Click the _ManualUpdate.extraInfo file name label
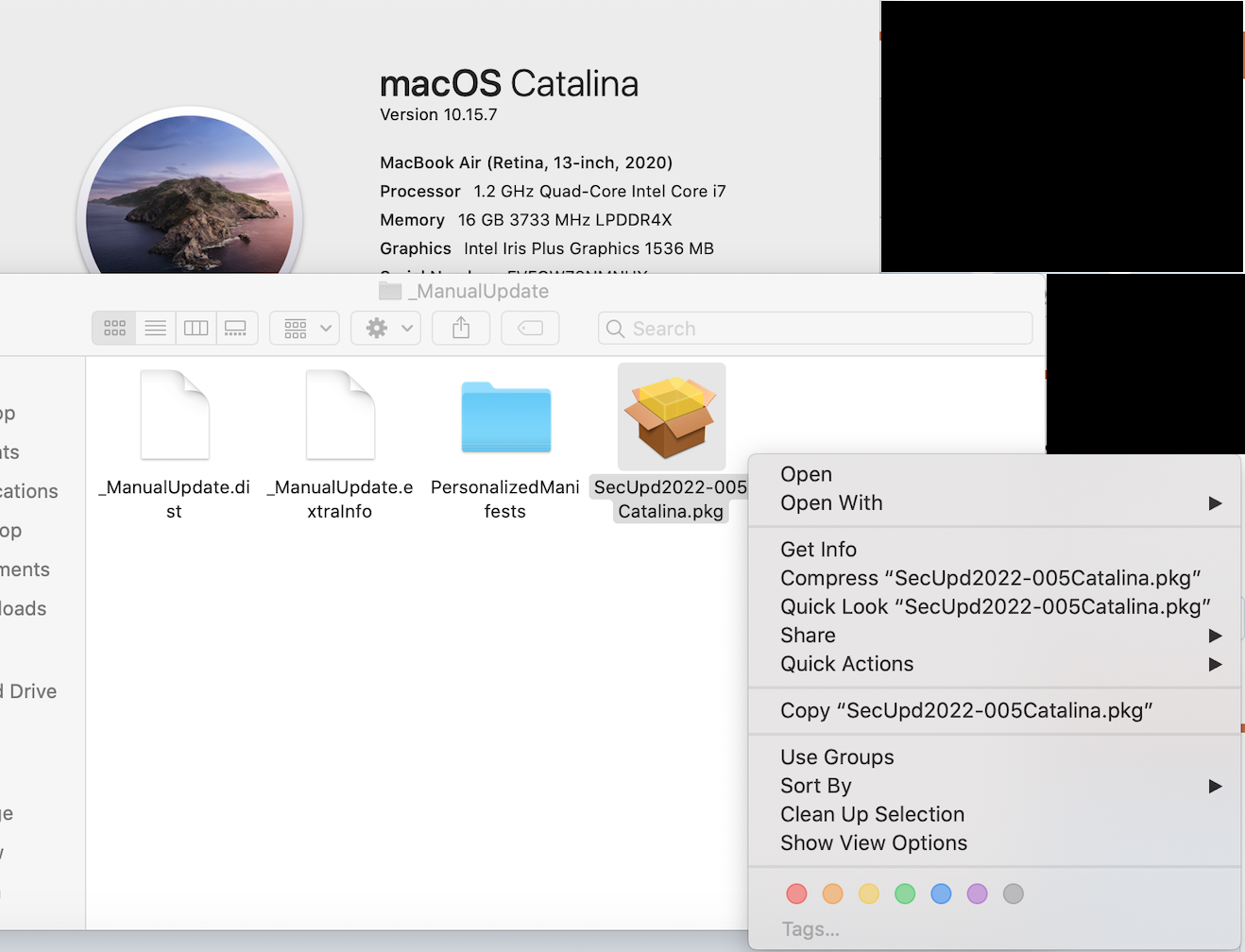Screen dimensions: 1245x952 pyautogui.click(x=340, y=499)
